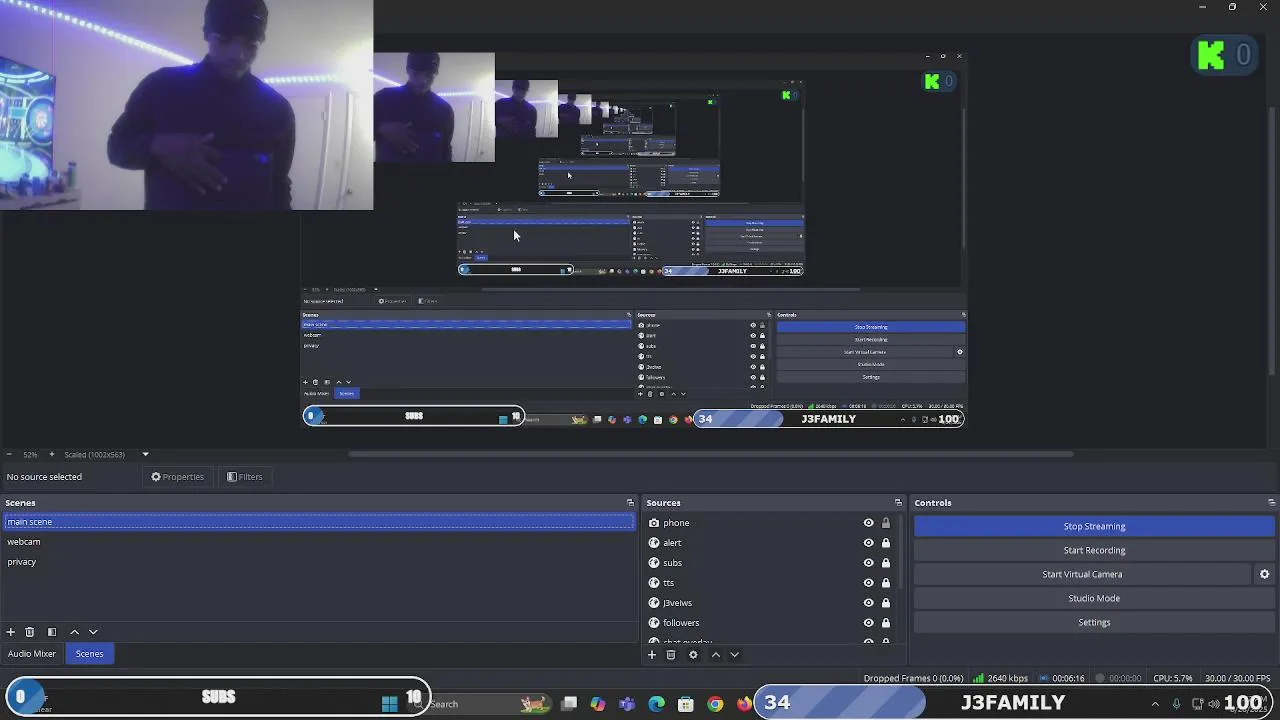Open Windows Start menu
Viewport: 1280px width, 720px height.
(390, 704)
